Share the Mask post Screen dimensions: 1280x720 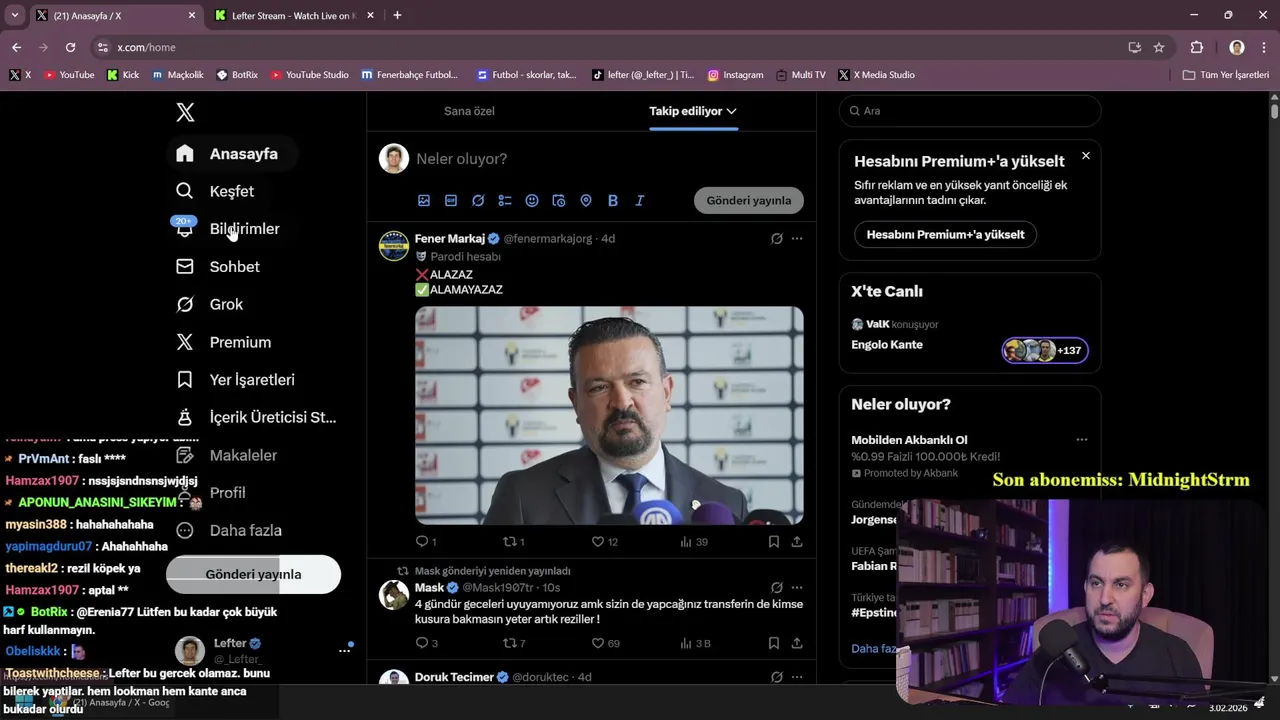pos(797,643)
